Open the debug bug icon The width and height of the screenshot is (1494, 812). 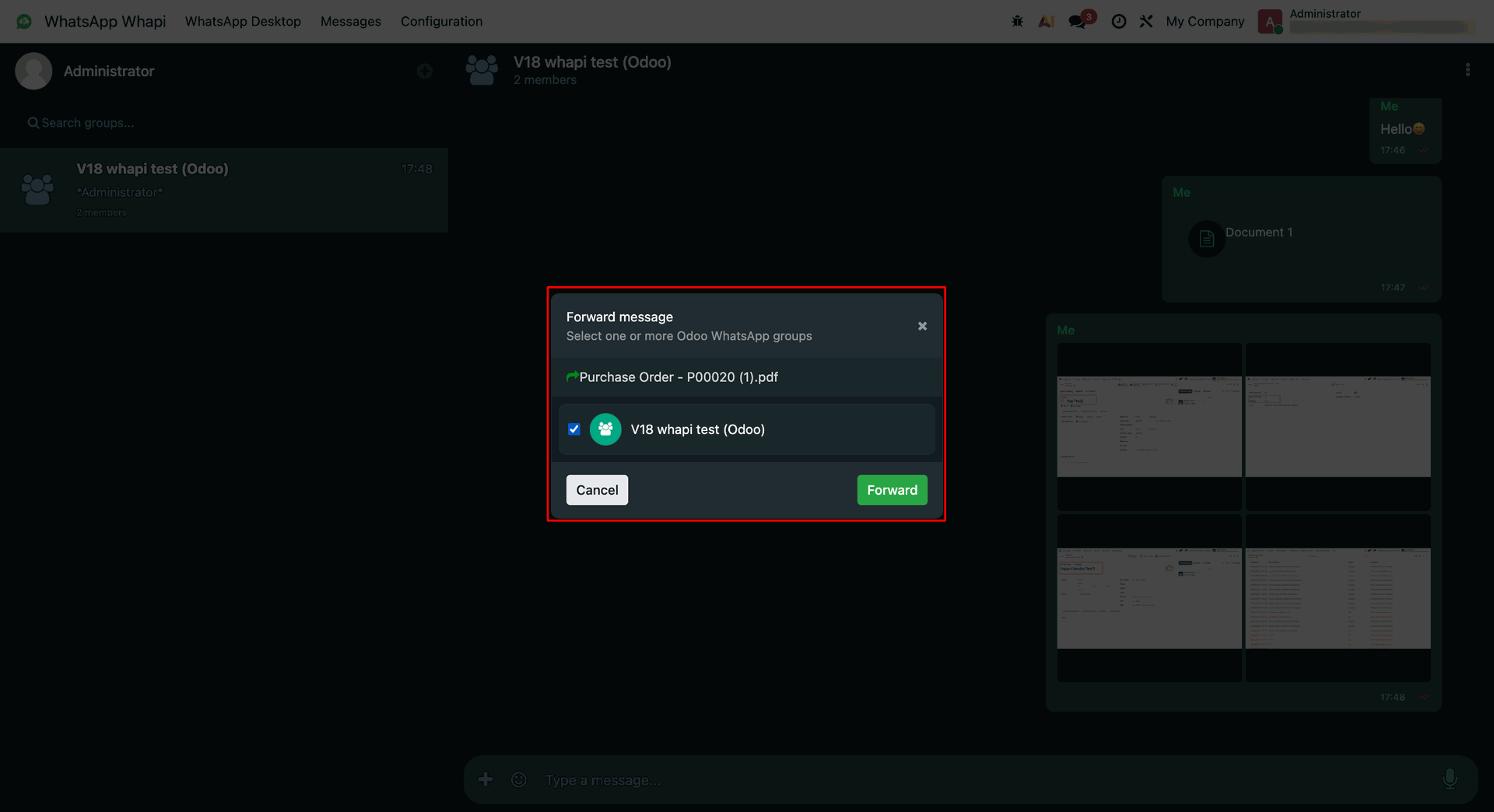coord(1017,21)
